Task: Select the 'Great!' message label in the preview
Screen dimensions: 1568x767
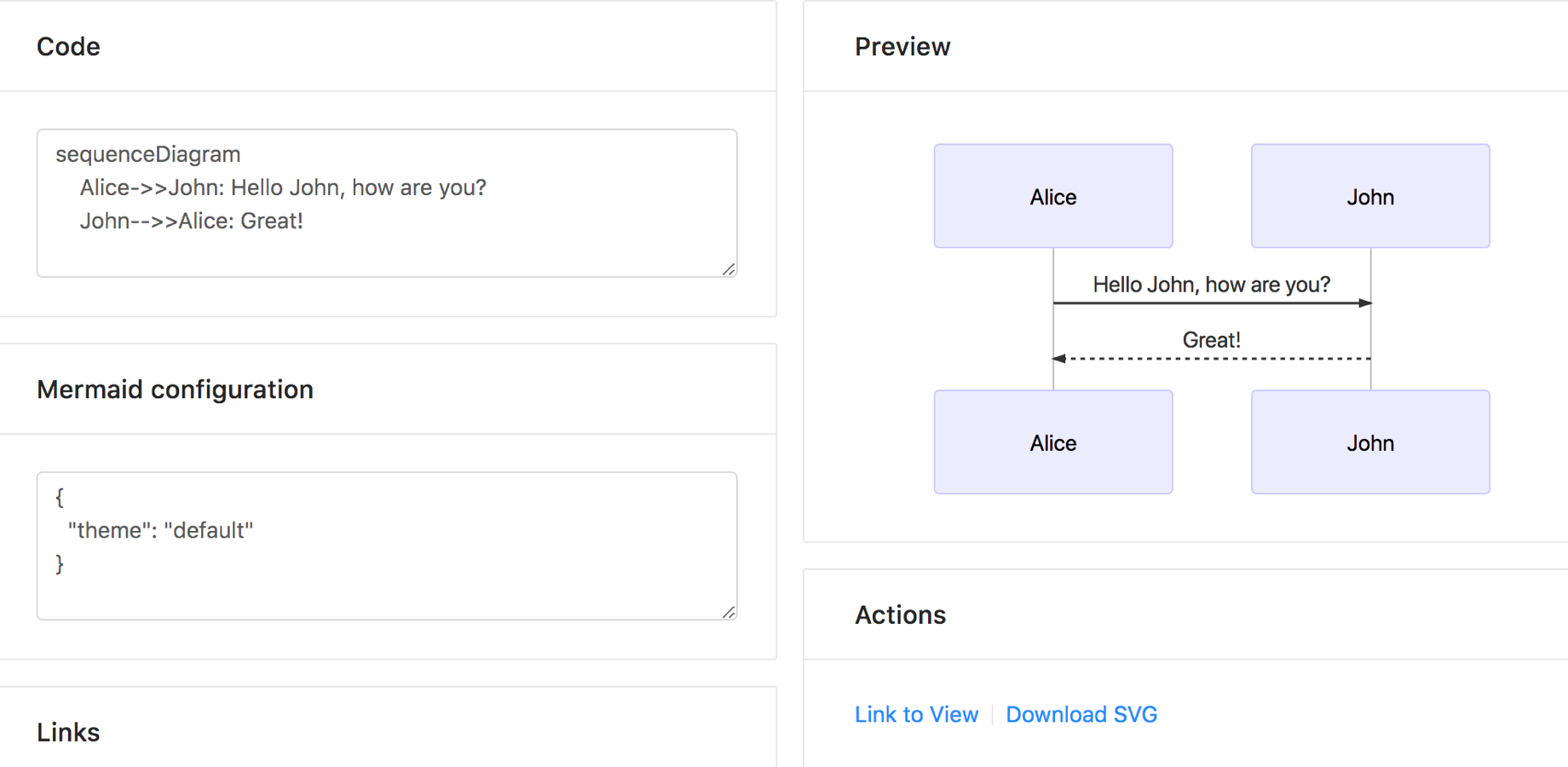Action: click(1211, 340)
